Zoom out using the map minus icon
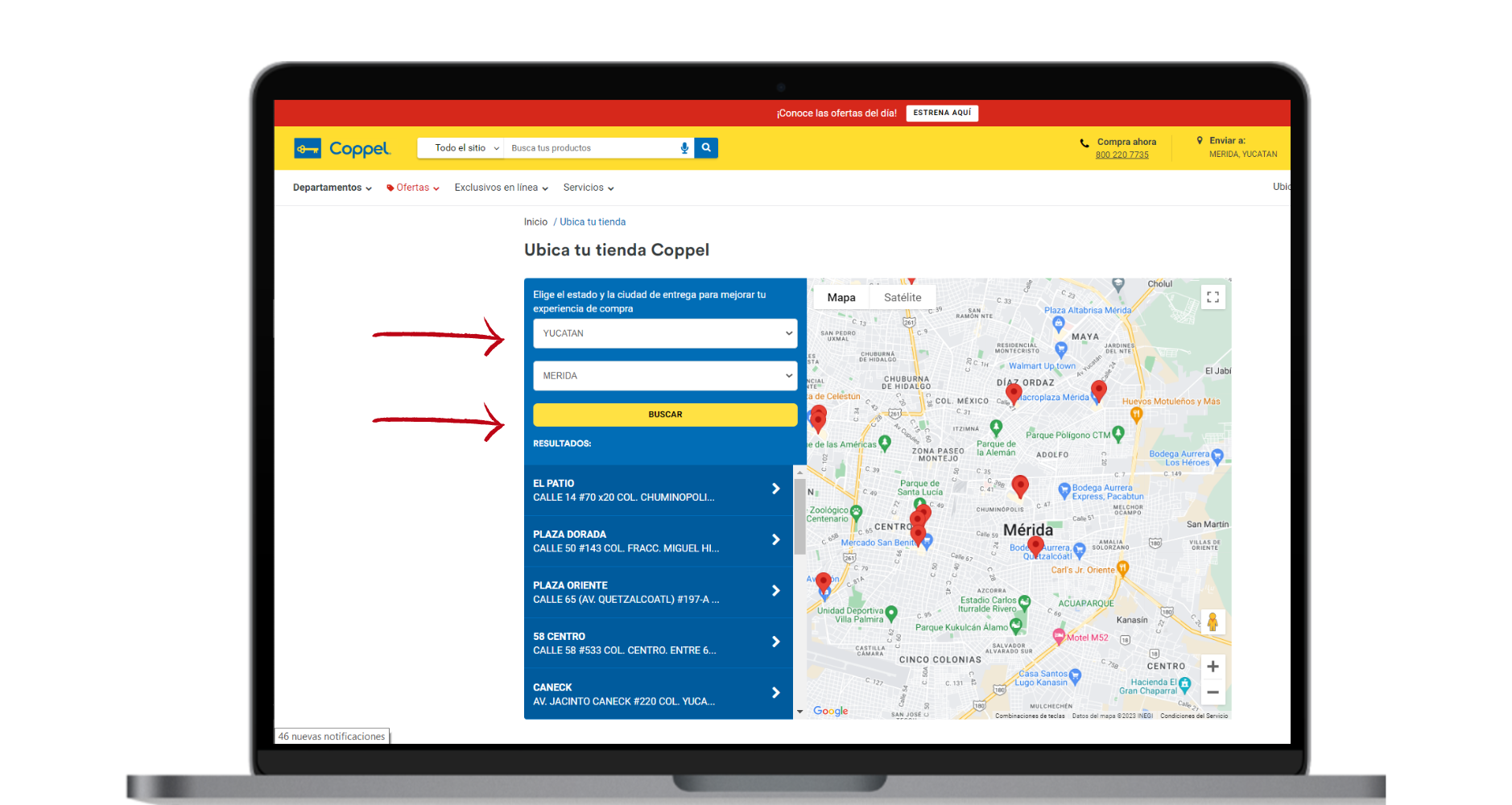The image size is (1512, 805). [x=1212, y=692]
